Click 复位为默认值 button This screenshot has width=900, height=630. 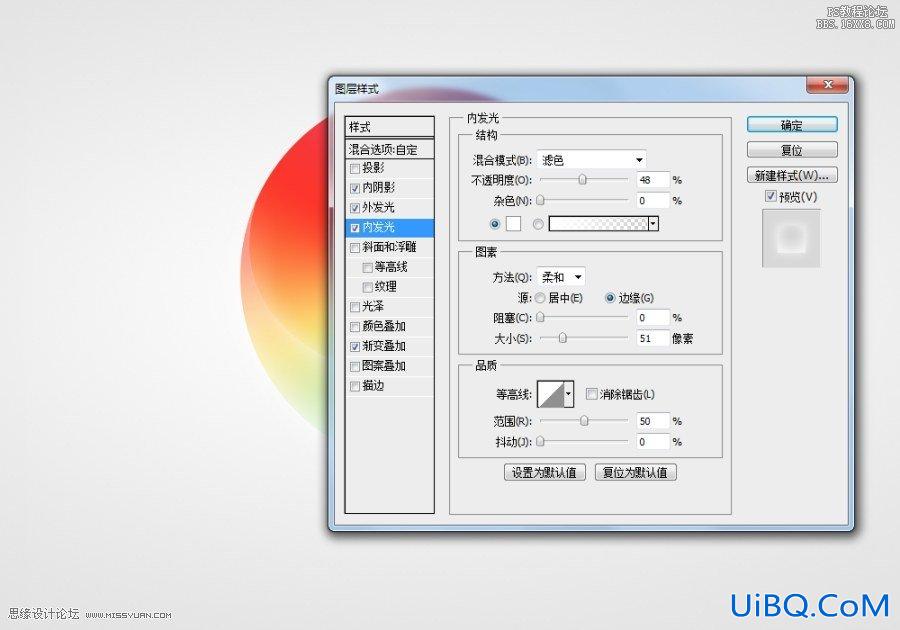635,472
